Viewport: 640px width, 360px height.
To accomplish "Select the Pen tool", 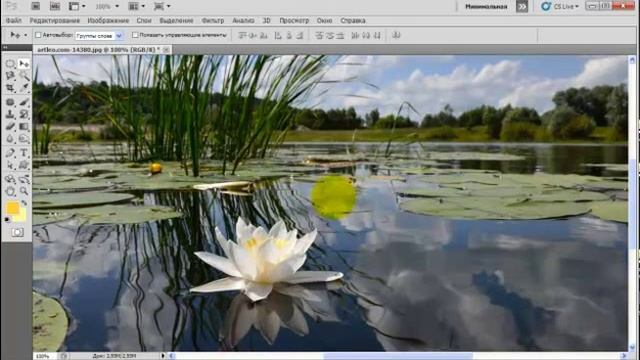I will (x=10, y=153).
